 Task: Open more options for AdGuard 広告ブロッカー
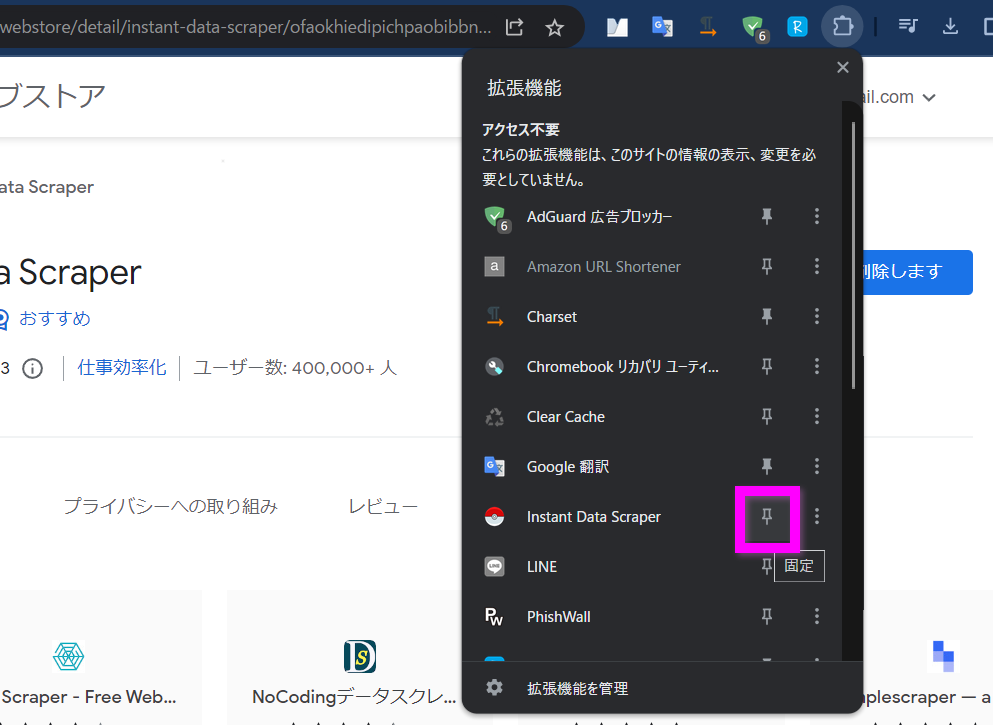817,217
